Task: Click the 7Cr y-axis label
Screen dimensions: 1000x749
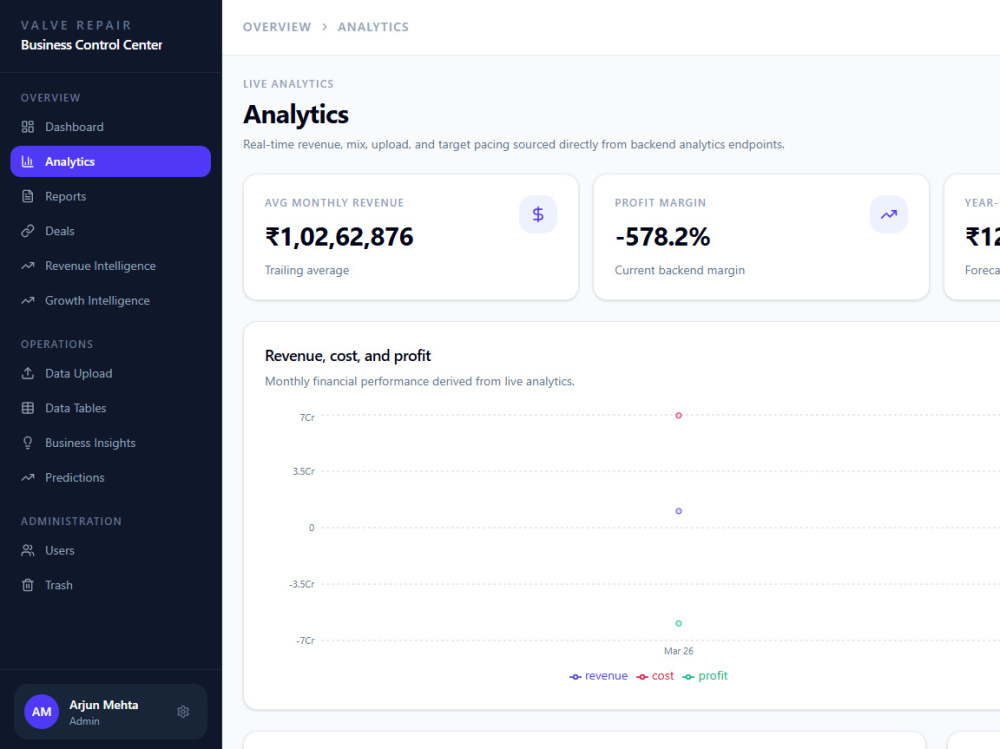Action: click(307, 417)
